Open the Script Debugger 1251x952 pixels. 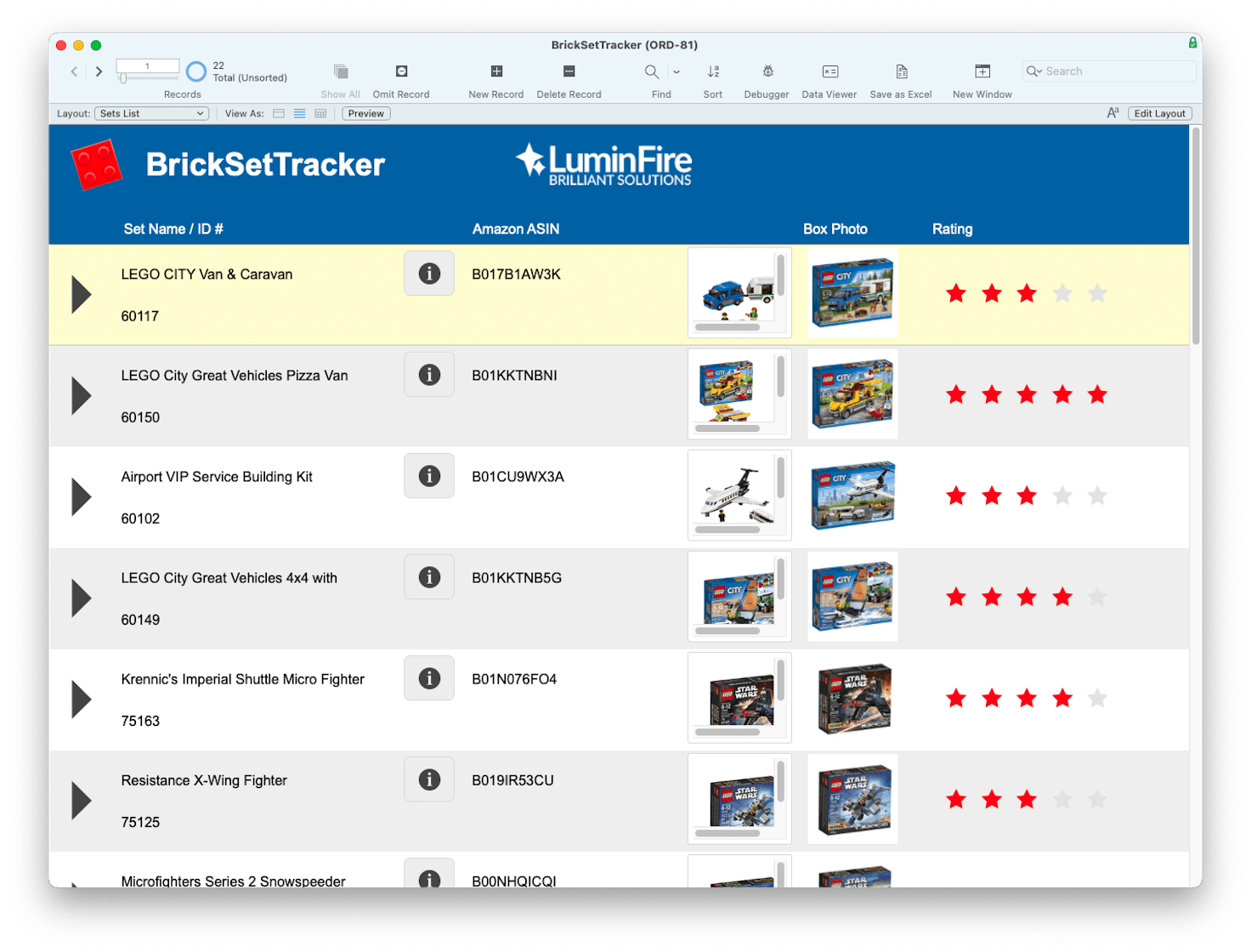click(766, 71)
